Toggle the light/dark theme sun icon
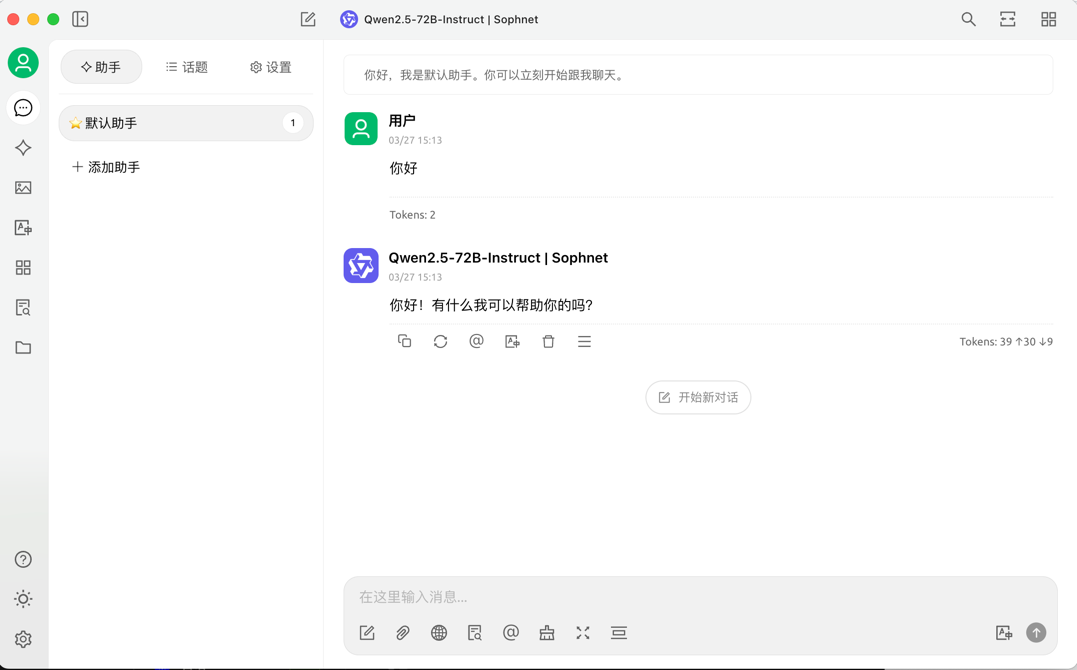 click(23, 599)
